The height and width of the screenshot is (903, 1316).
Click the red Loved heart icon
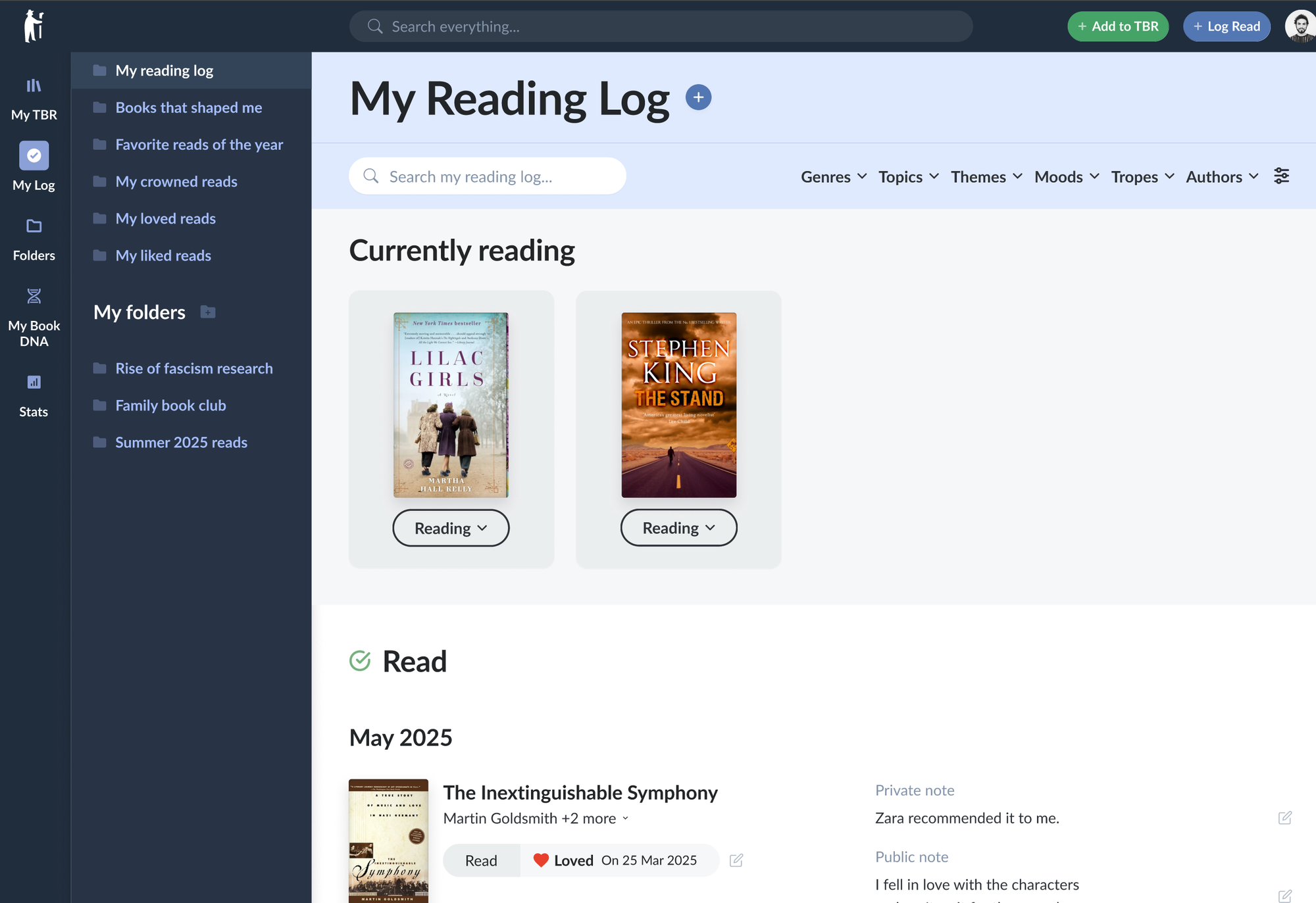pyautogui.click(x=541, y=860)
